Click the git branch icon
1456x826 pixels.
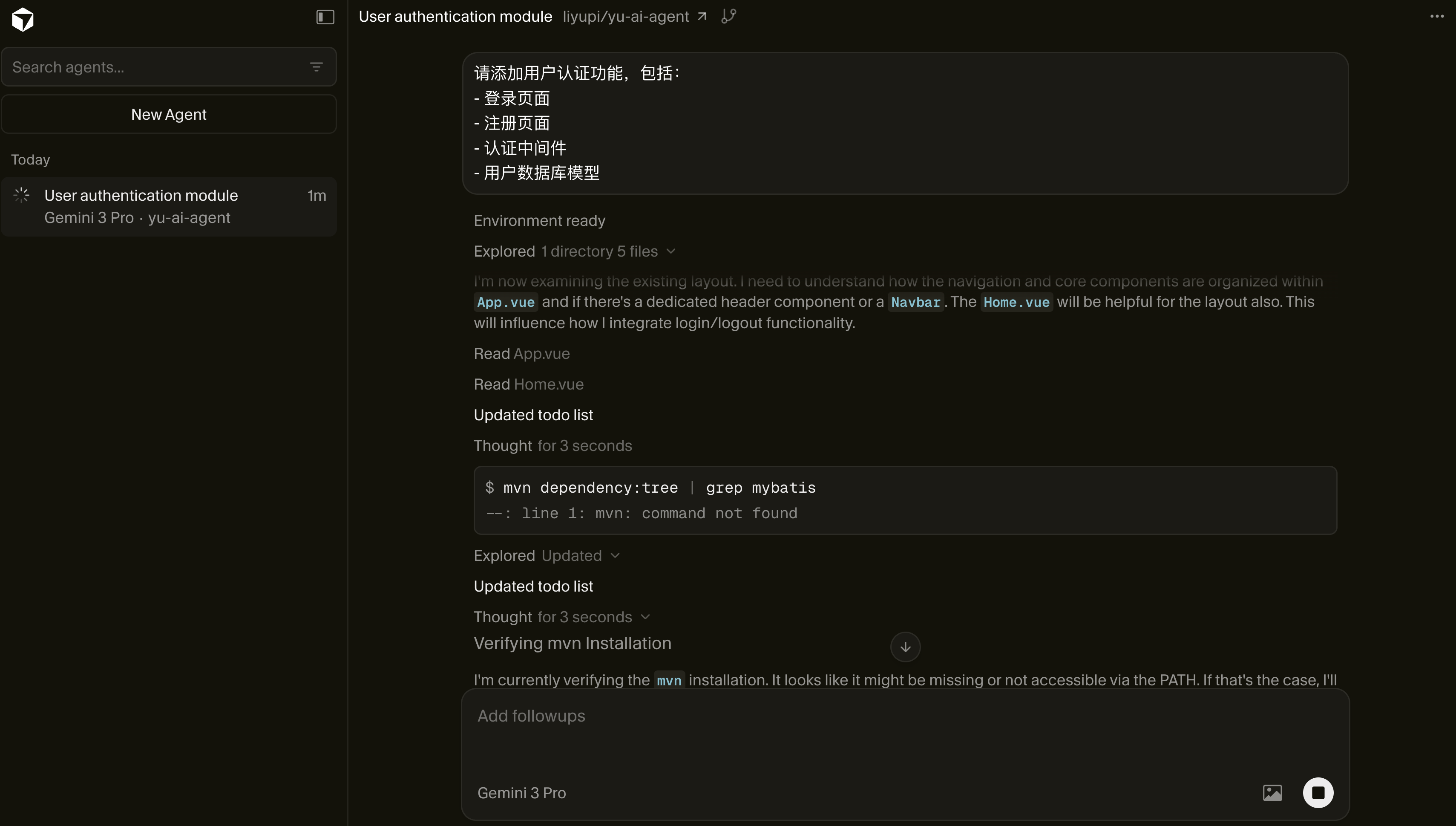728,17
